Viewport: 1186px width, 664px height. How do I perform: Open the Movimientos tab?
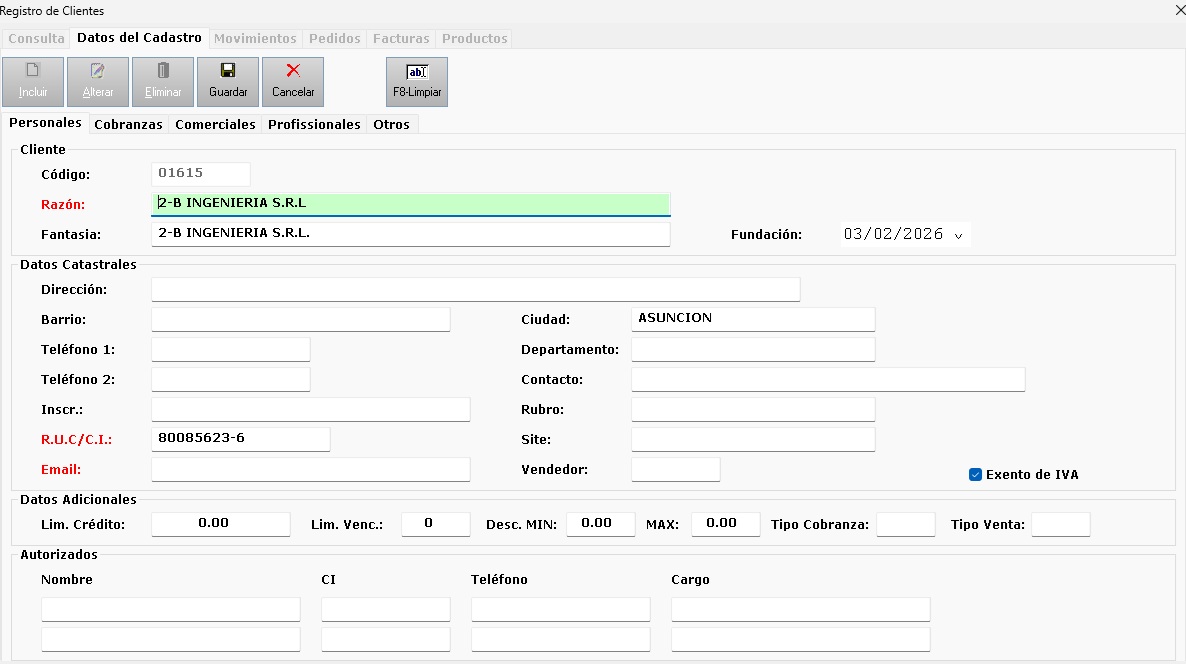[255, 38]
